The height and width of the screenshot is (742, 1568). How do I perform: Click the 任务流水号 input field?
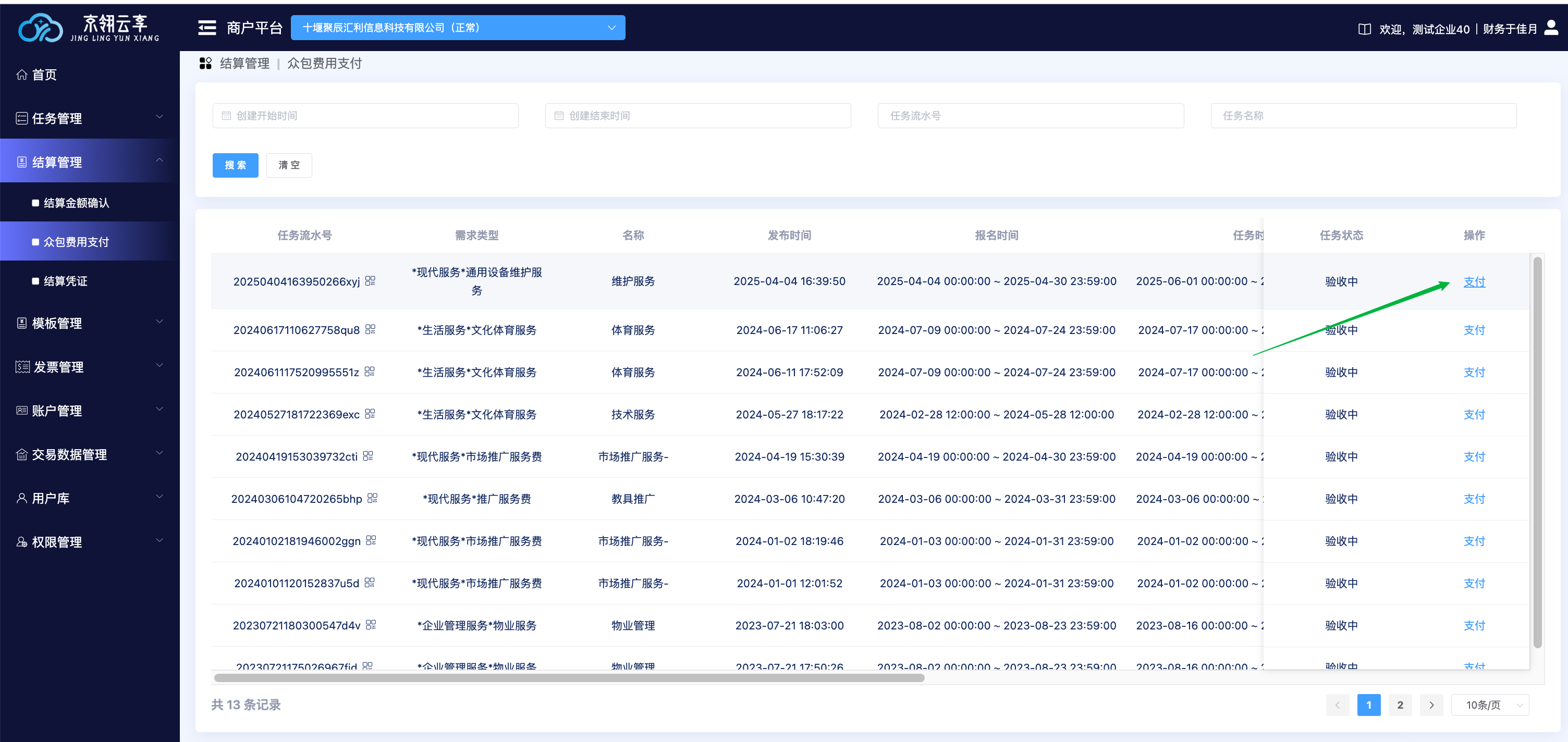pos(1030,116)
